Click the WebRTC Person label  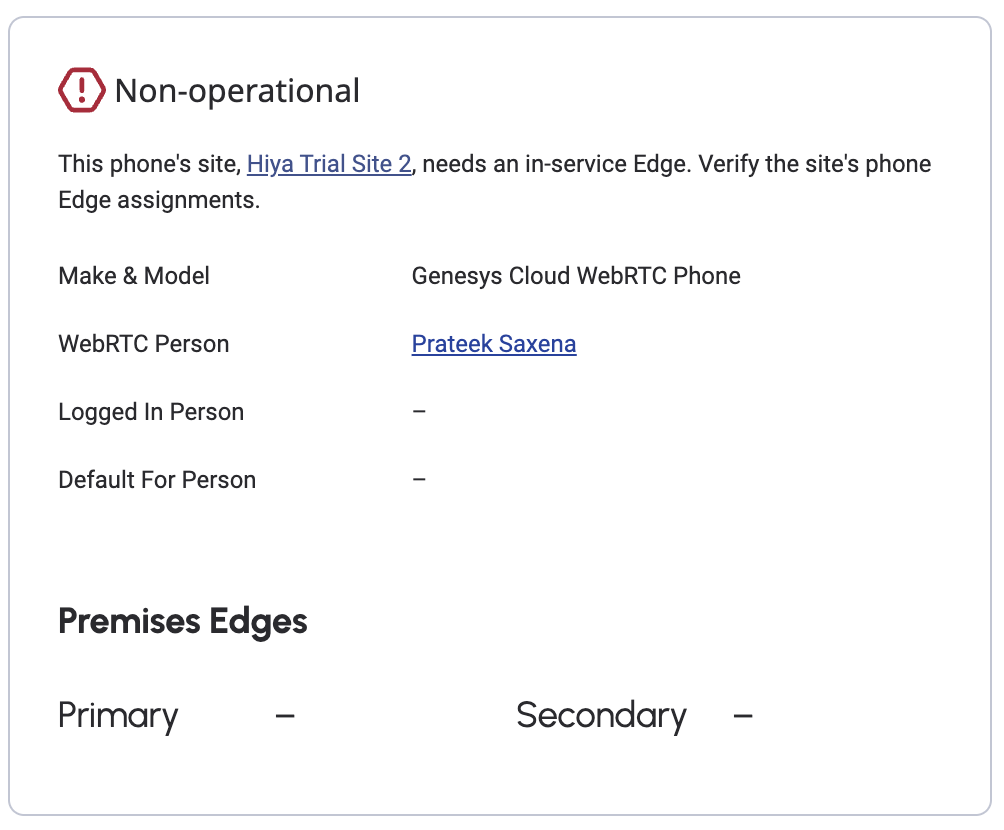(x=144, y=344)
